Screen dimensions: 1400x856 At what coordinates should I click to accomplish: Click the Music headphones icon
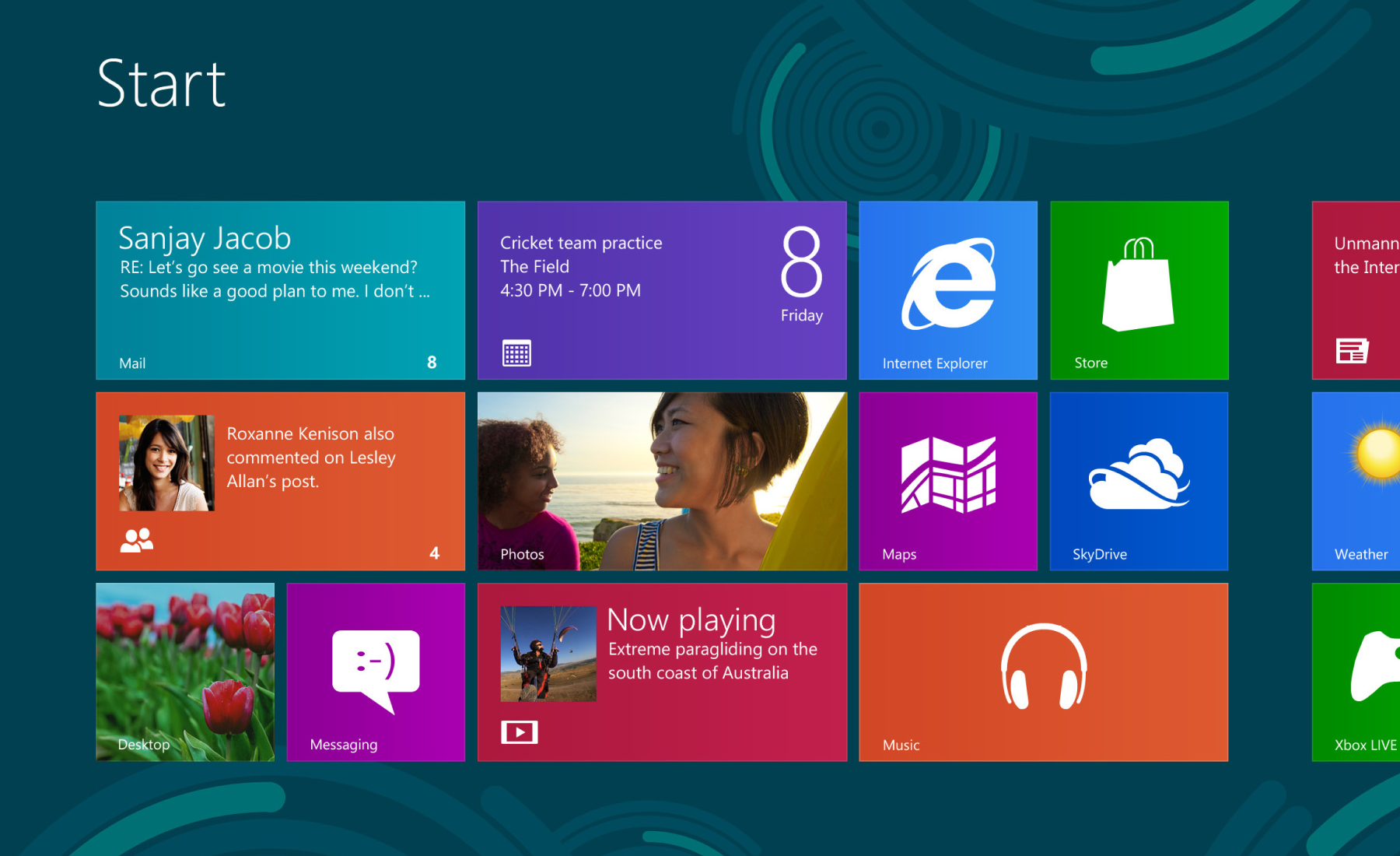[x=1044, y=666]
